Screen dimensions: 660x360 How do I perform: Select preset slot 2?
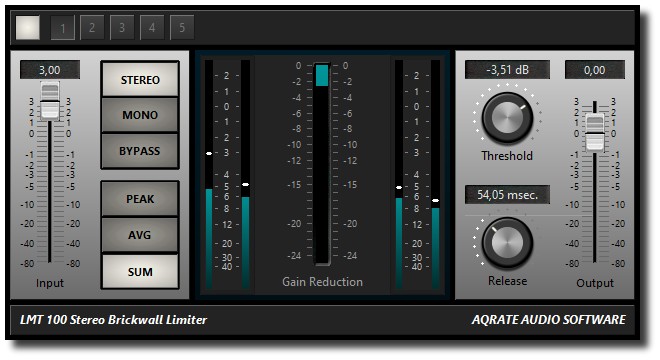[92, 28]
